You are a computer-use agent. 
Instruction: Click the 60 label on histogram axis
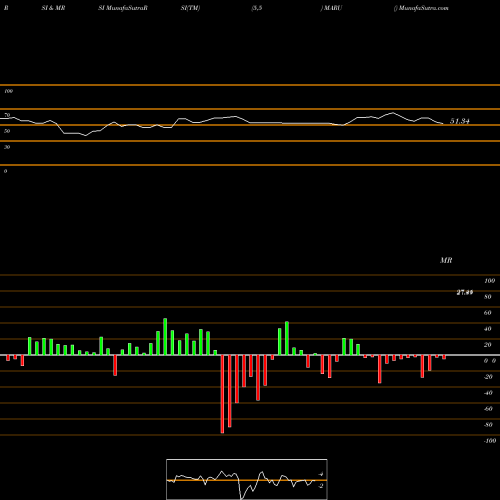pos(487,313)
